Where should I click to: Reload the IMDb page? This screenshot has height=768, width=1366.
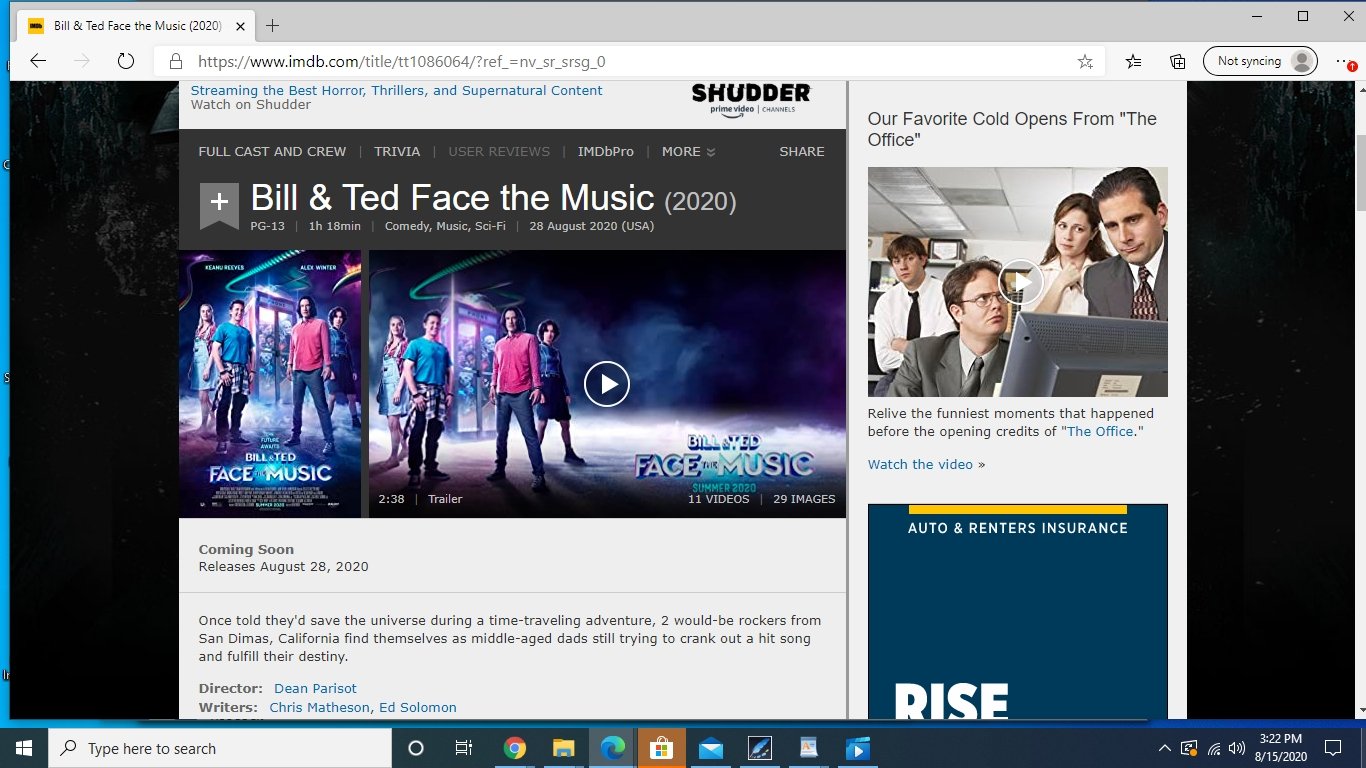coord(124,60)
